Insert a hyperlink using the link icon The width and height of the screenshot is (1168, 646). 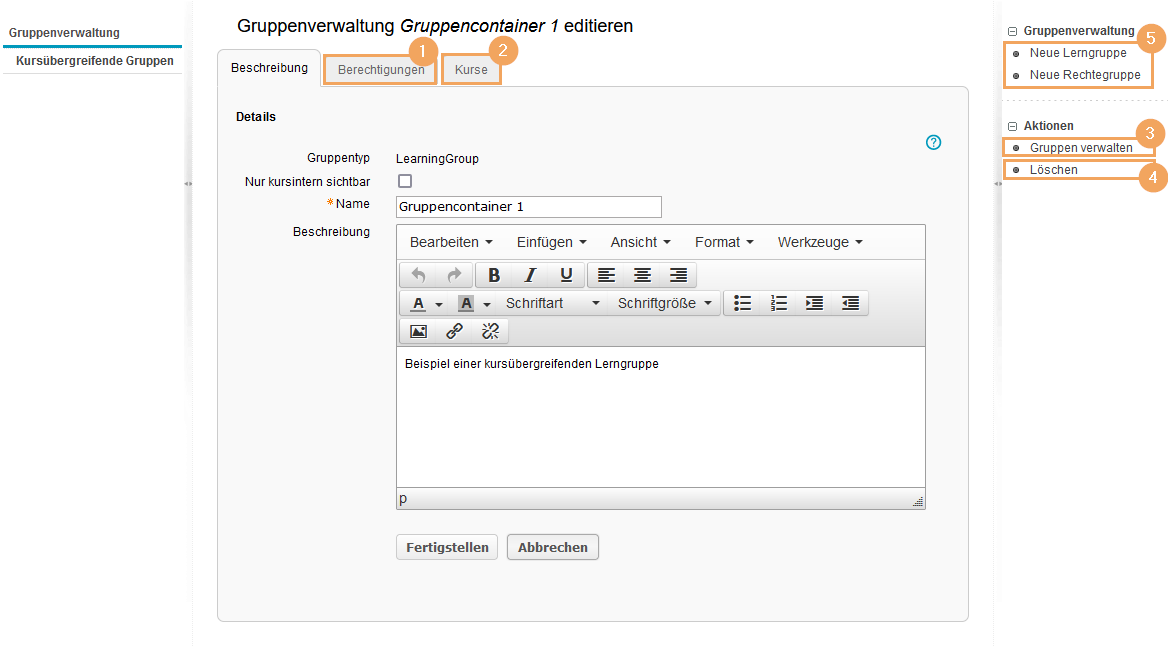(x=454, y=331)
